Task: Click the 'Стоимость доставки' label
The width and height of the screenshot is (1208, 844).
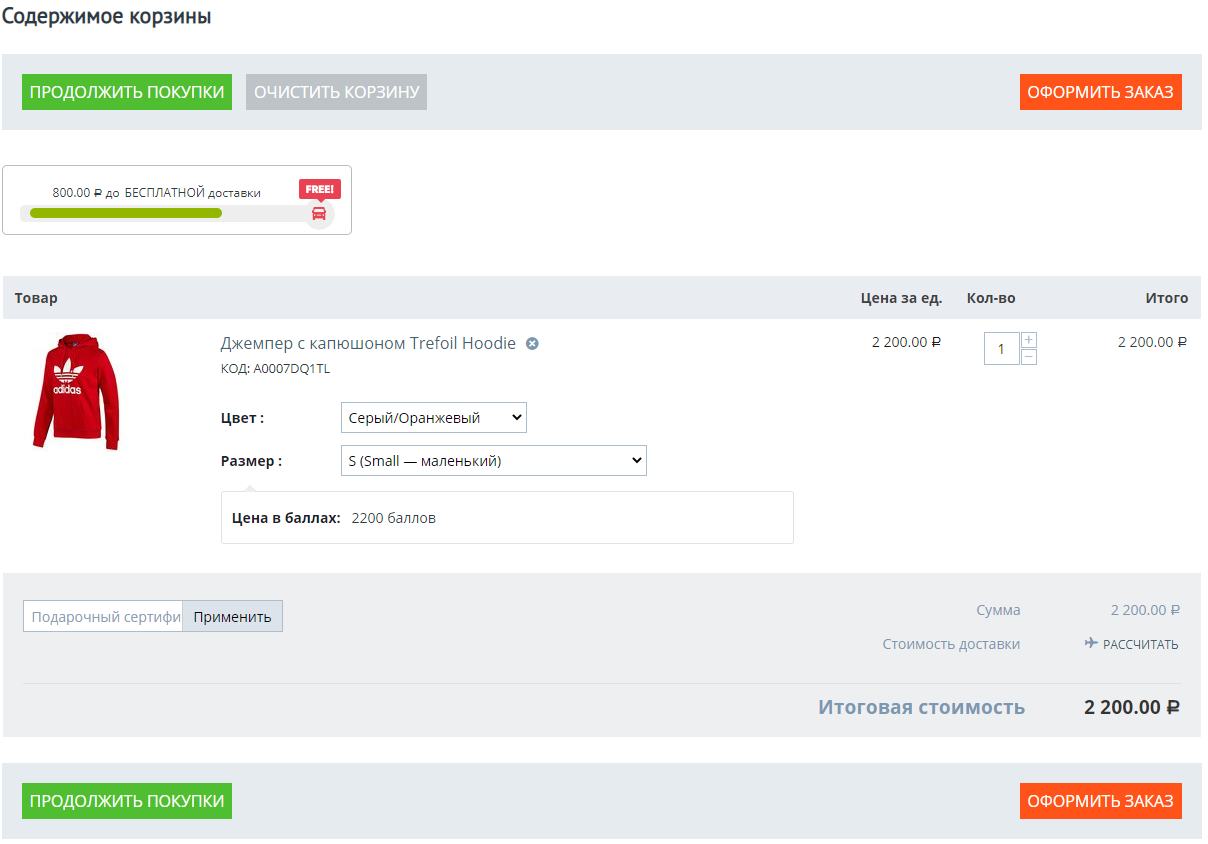Action: click(951, 644)
